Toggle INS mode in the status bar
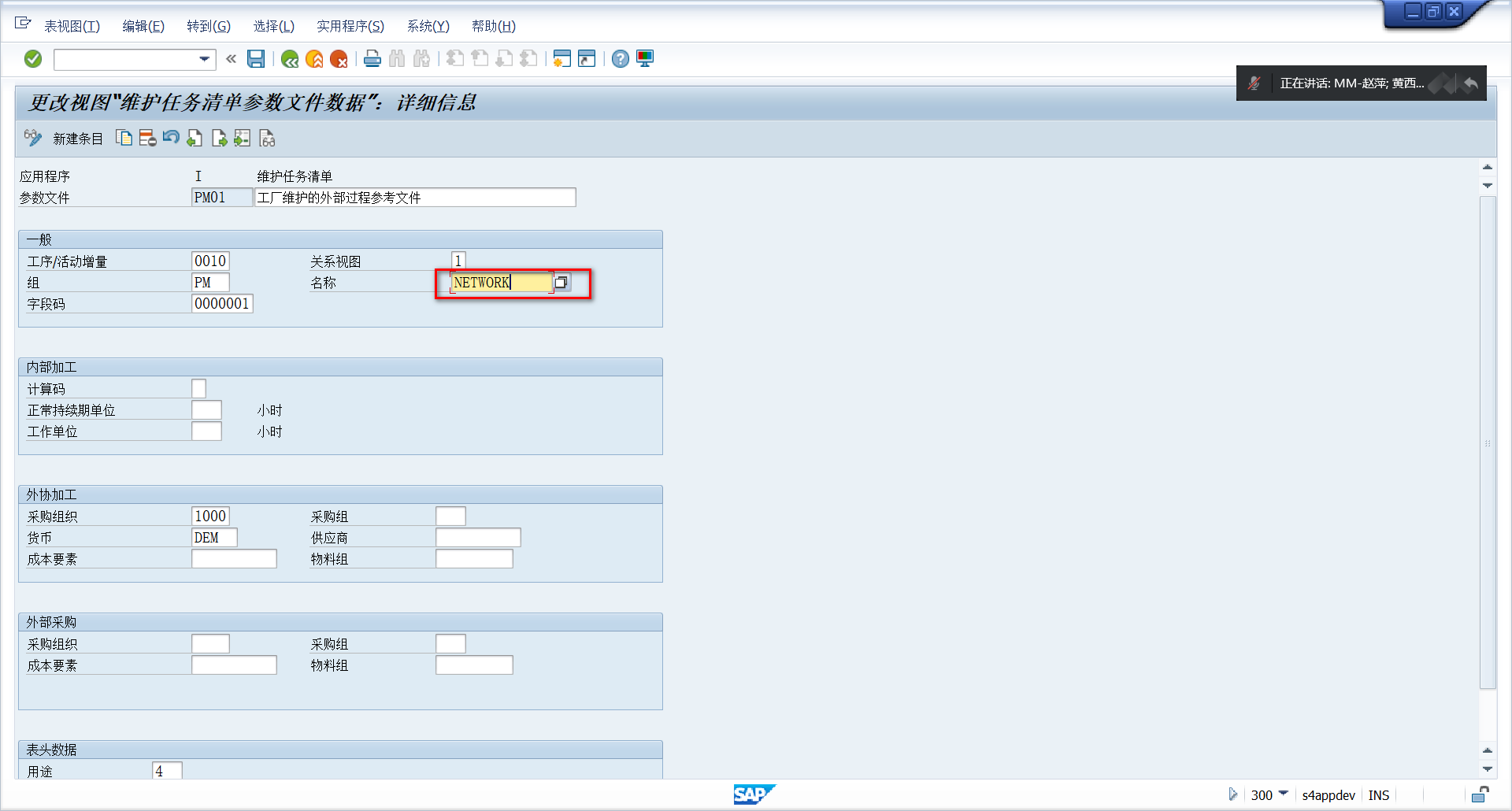Image resolution: width=1512 pixels, height=811 pixels. pos(1379,795)
